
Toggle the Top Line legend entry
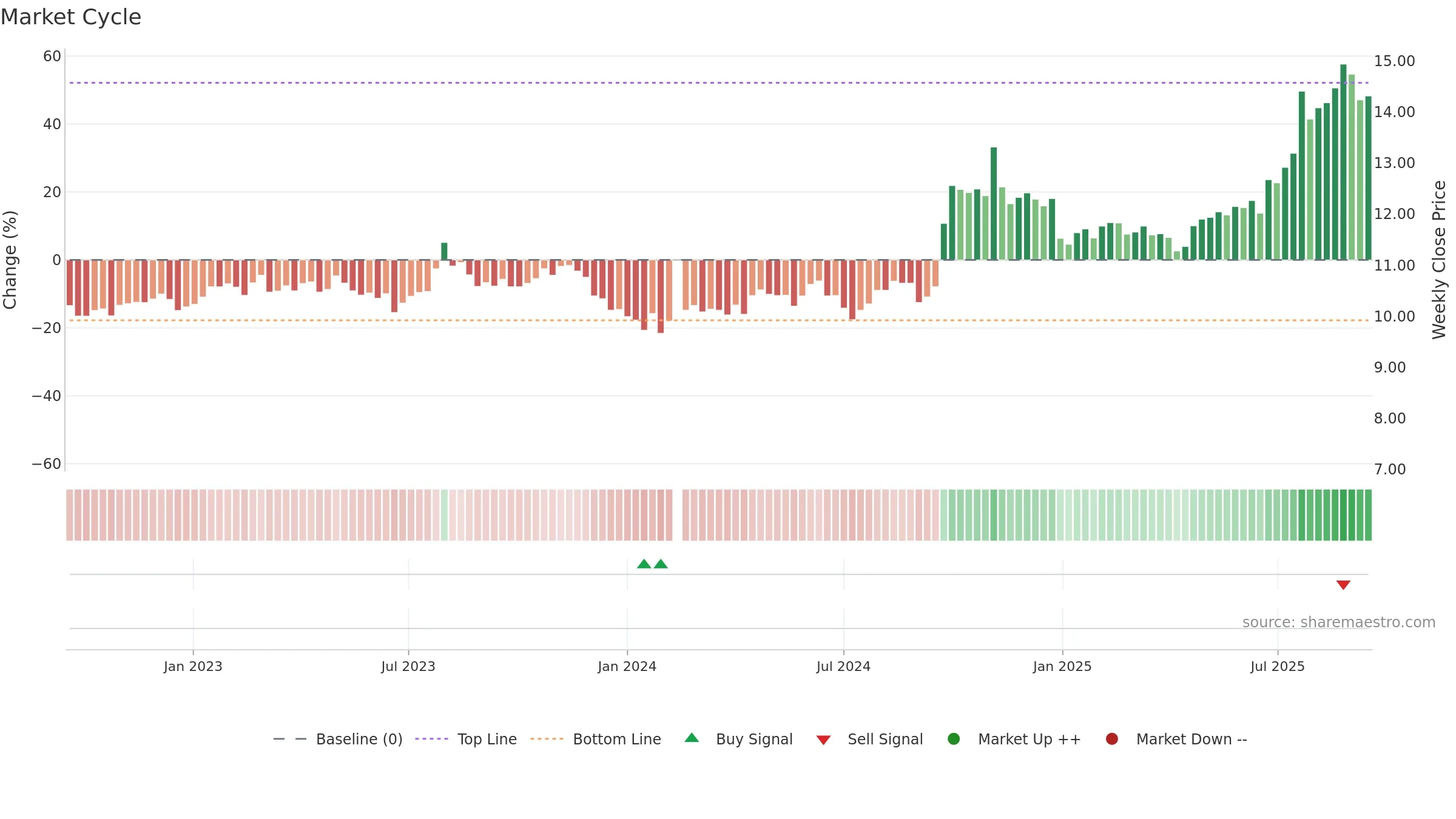pos(466,739)
